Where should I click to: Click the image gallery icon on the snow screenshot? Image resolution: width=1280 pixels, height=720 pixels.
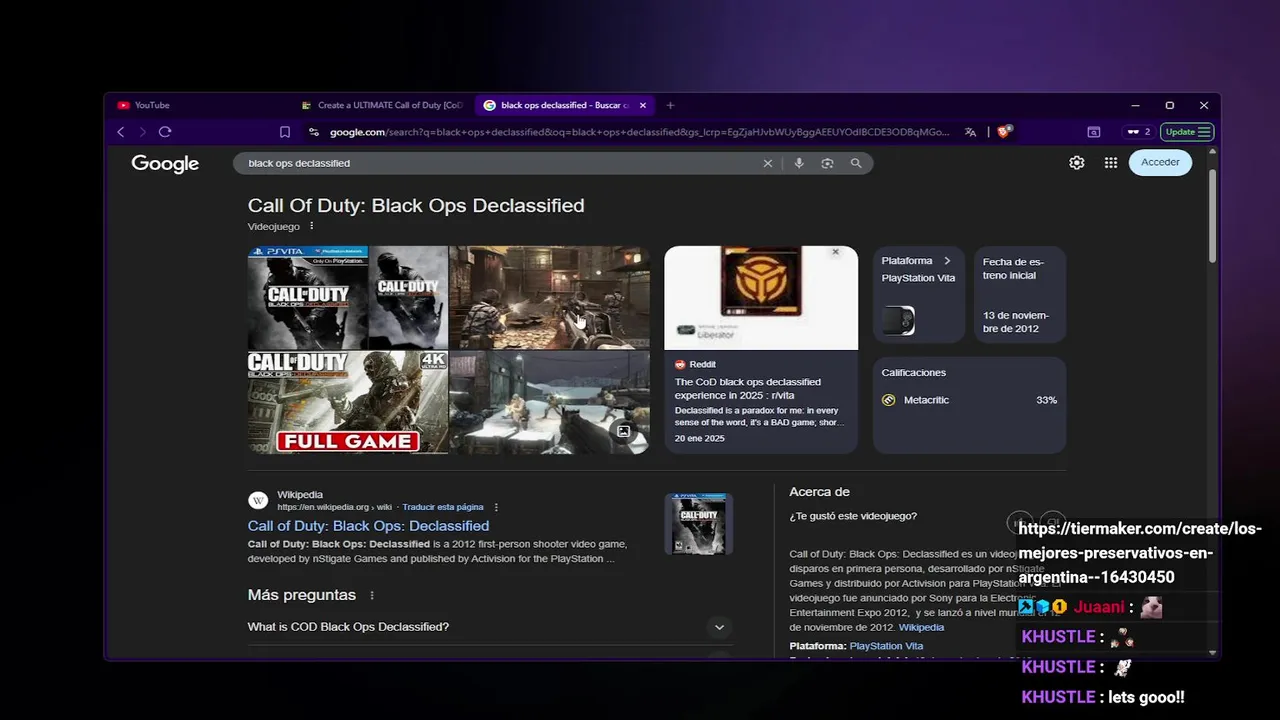click(624, 431)
